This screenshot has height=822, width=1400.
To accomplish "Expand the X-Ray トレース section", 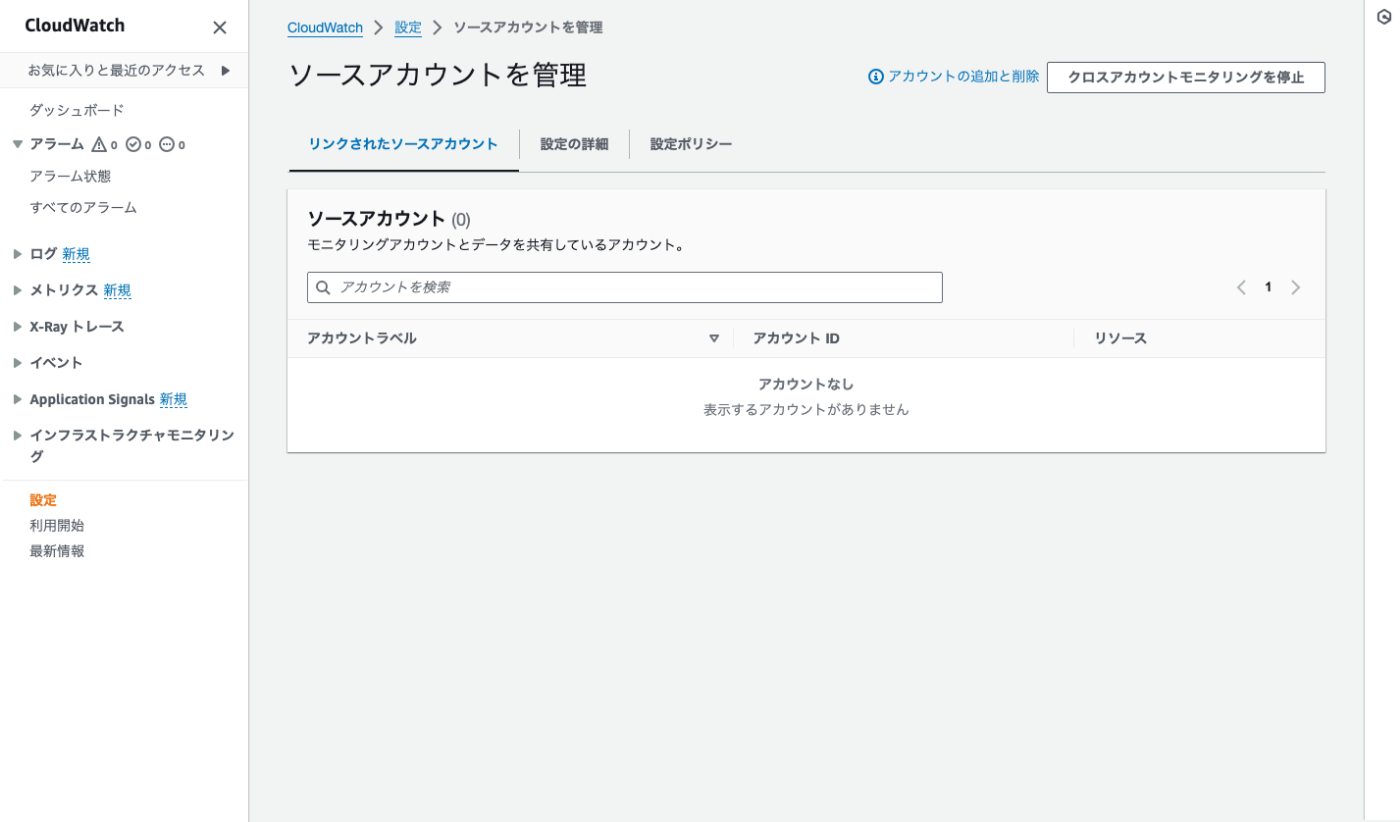I will pyautogui.click(x=17, y=327).
